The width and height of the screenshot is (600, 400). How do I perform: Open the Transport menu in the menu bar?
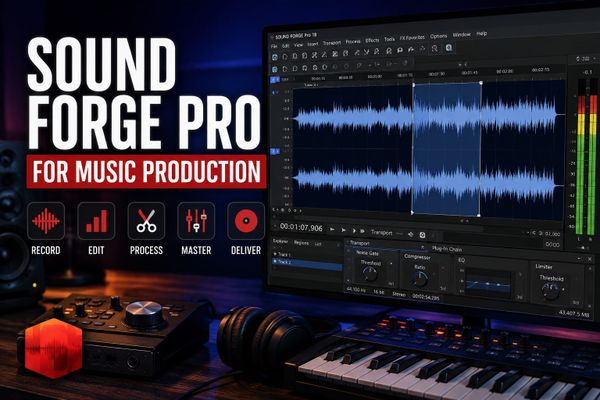point(331,43)
